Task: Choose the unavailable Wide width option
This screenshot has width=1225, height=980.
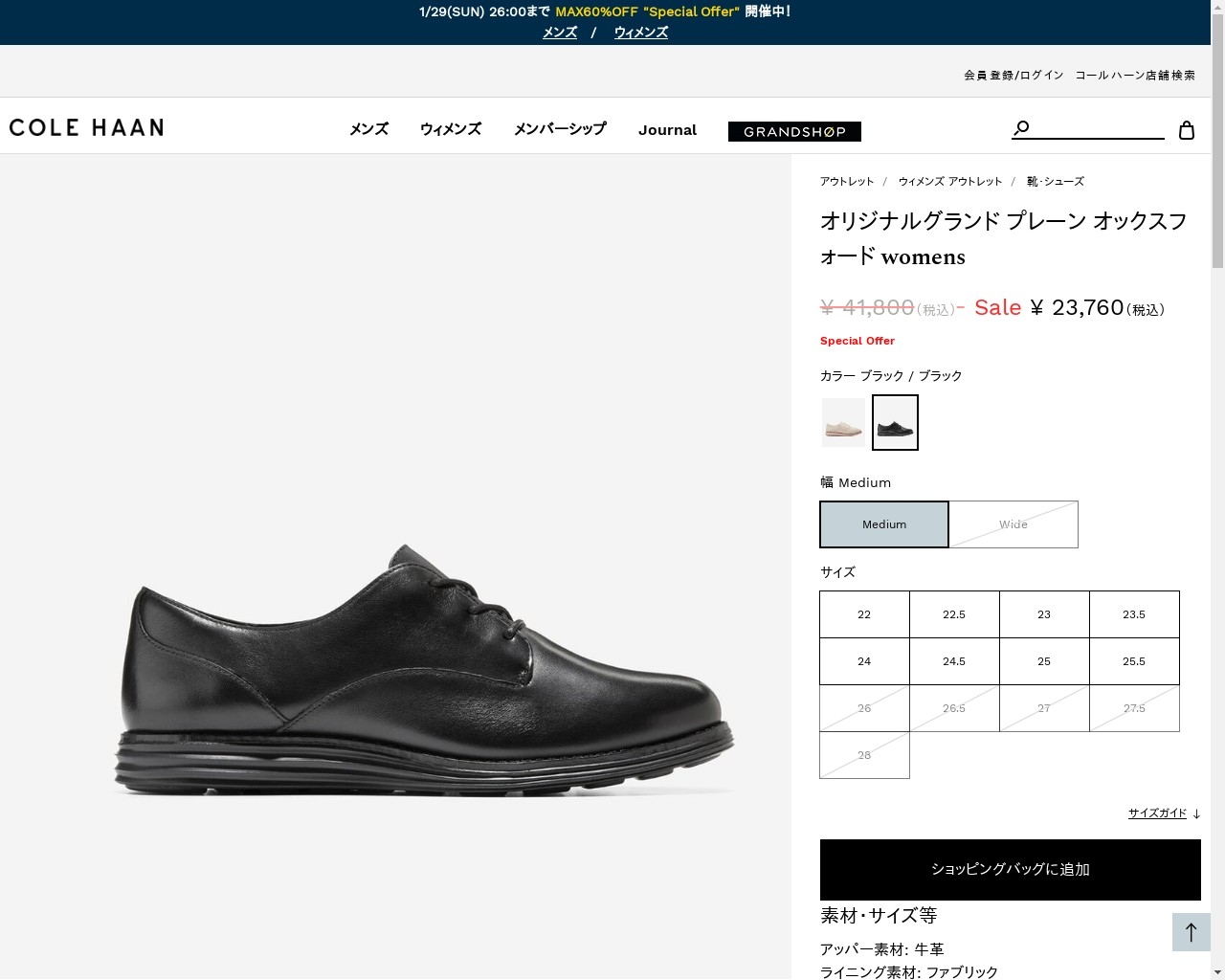Action: pos(1013,524)
